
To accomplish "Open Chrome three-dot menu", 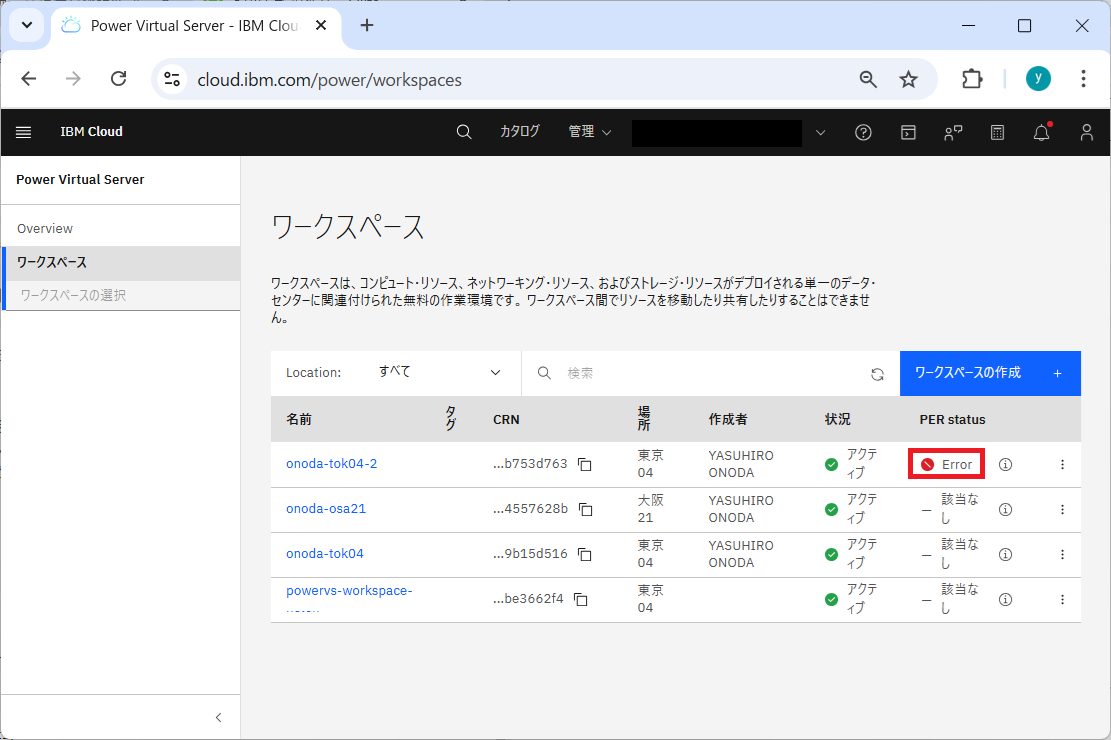I will coord(1083,79).
